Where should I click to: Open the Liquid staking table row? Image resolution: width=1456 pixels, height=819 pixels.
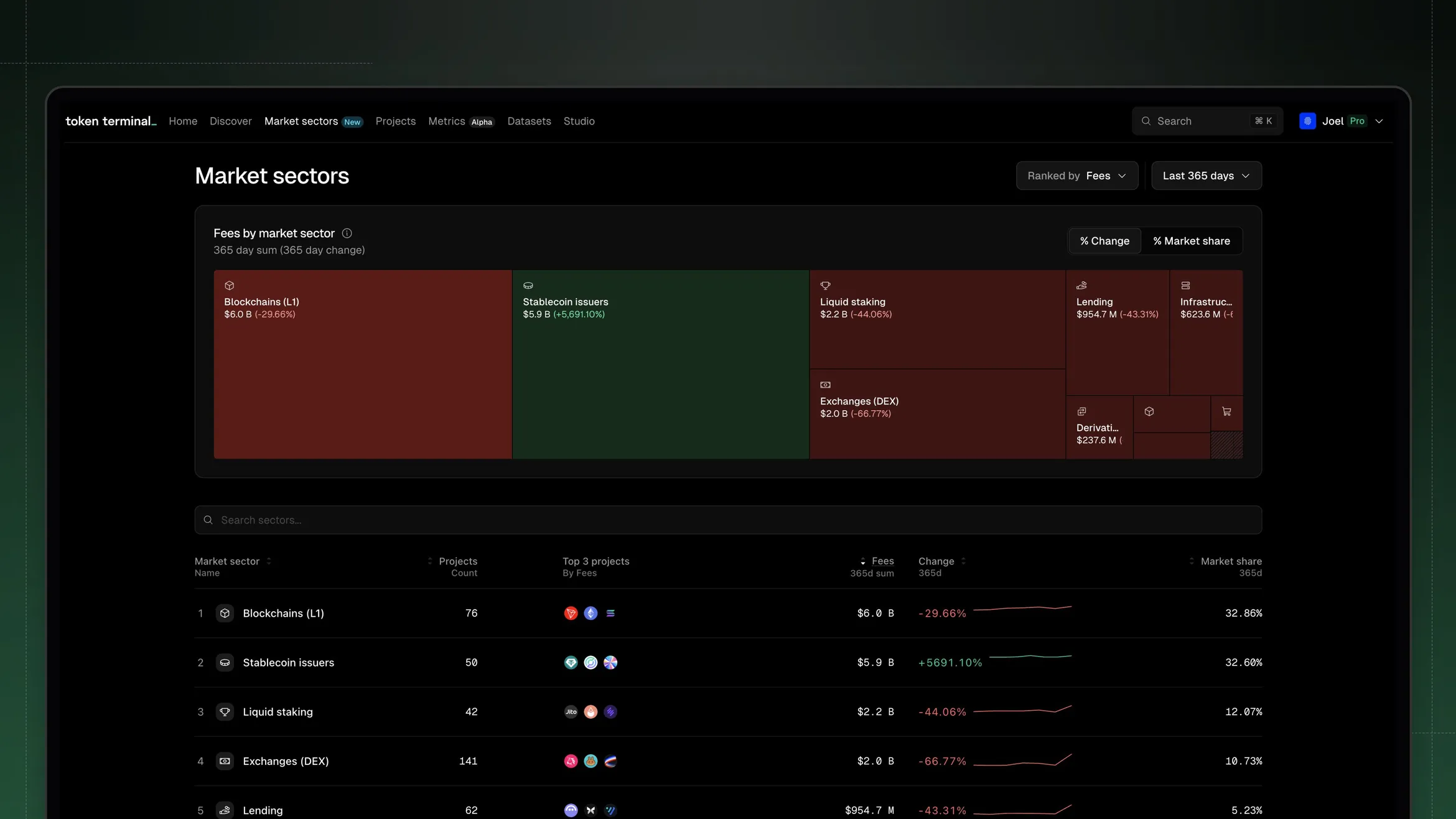(x=728, y=711)
